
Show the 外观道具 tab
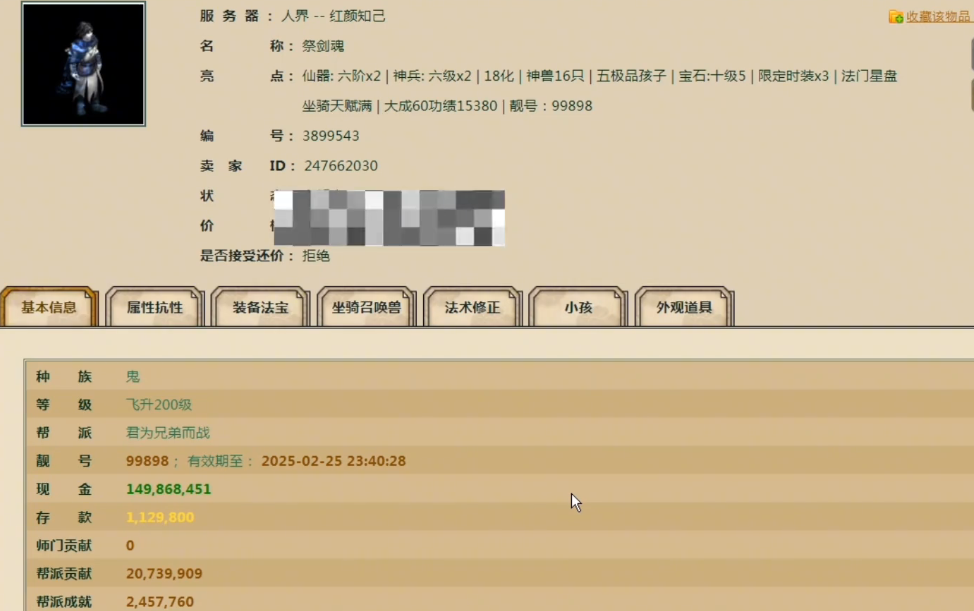(x=684, y=308)
